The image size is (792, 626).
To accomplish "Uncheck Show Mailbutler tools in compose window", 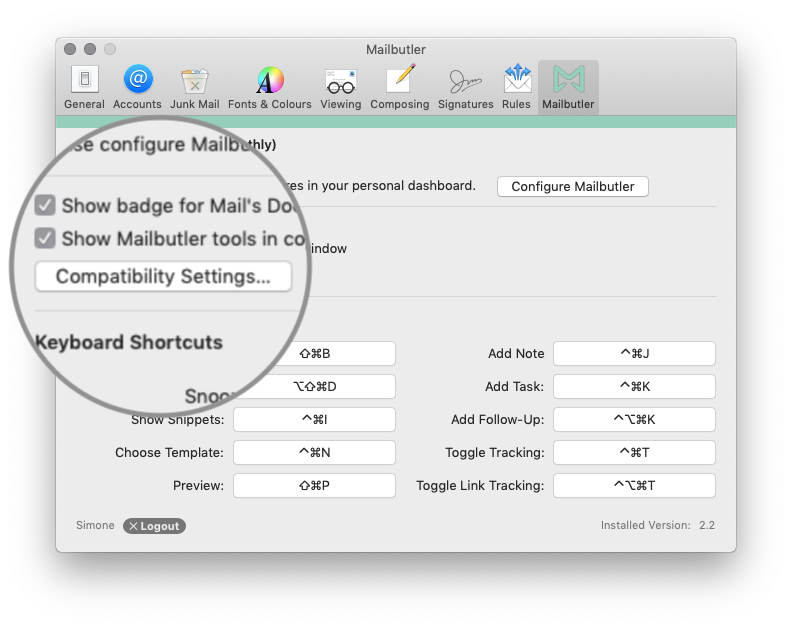I will point(45,238).
